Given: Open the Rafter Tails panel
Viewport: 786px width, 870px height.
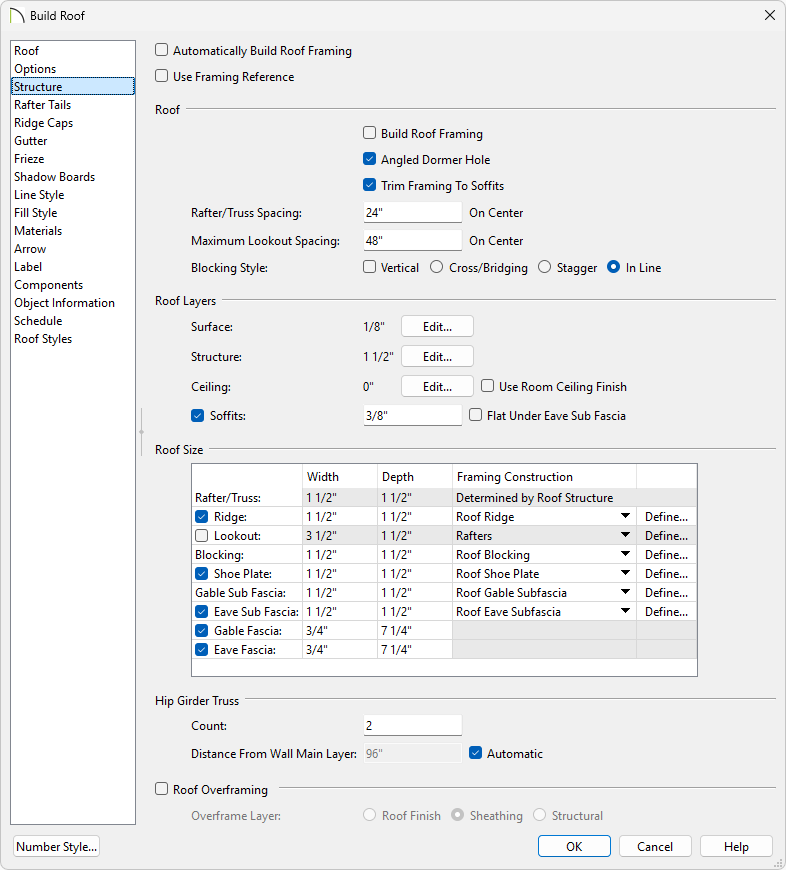Looking at the screenshot, I should coord(42,105).
